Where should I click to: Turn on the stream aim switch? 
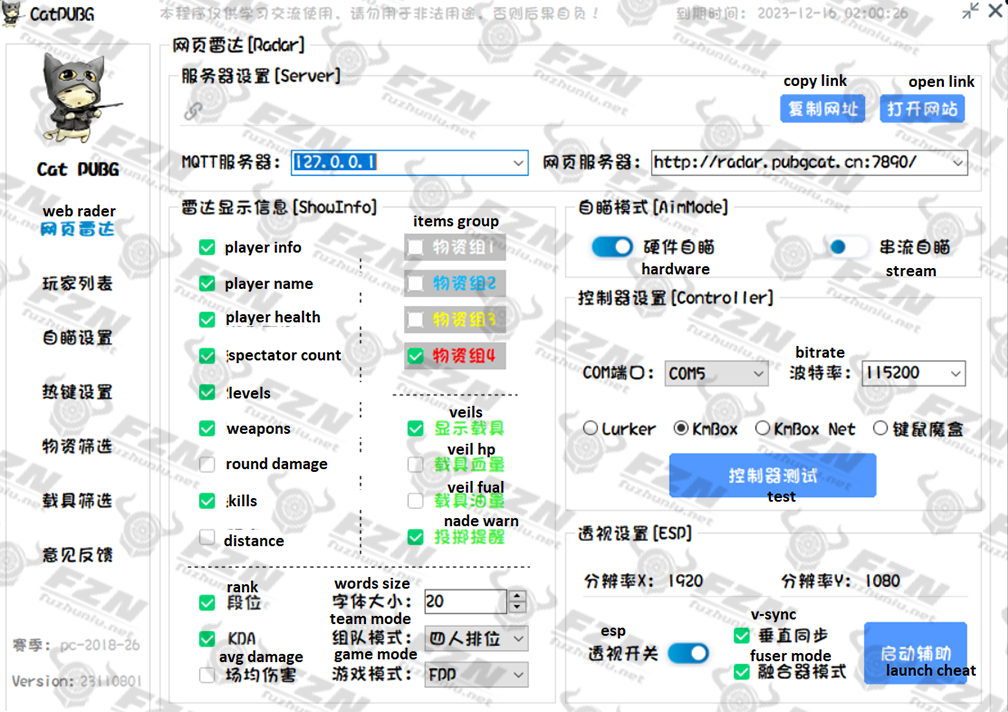[845, 247]
